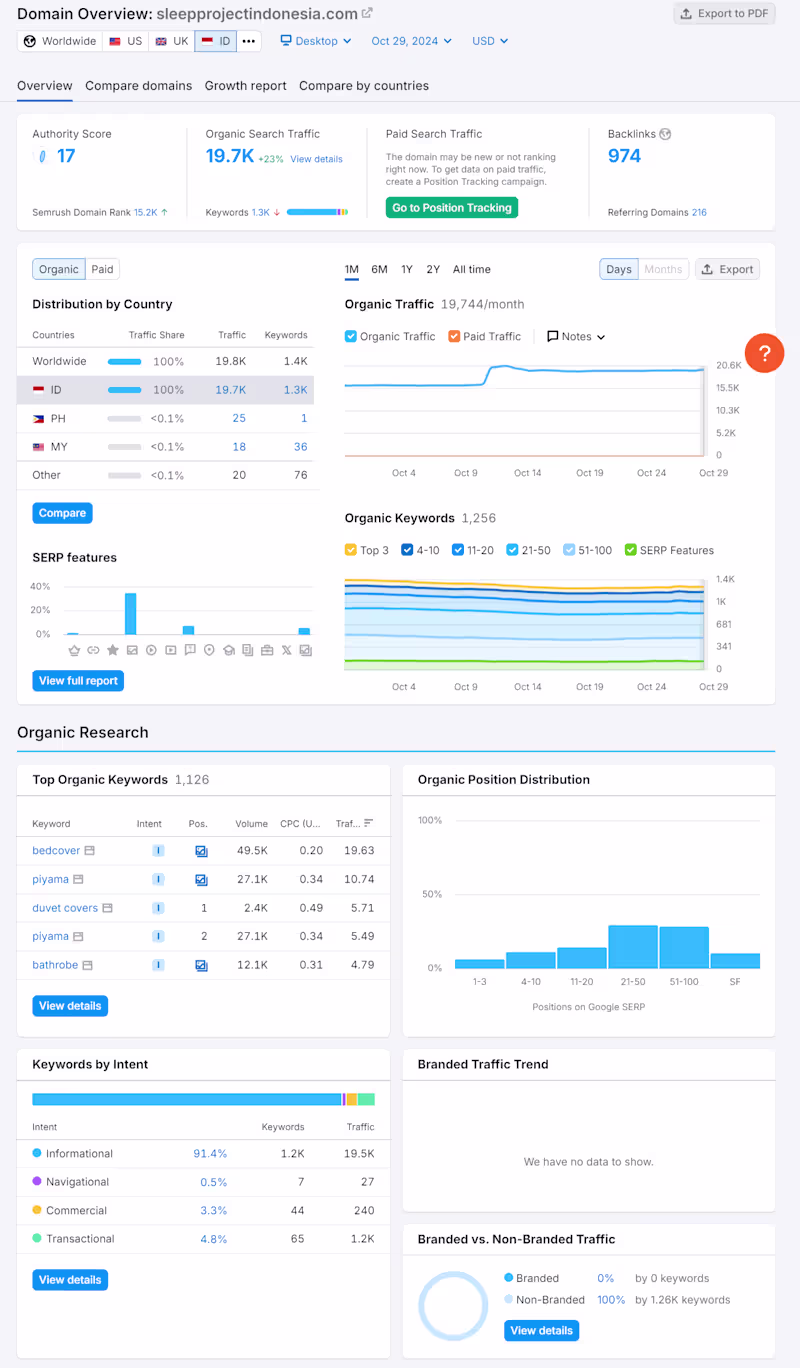The width and height of the screenshot is (800, 1368).
Task: Click the star icon in SERP features chart
Action: [x=112, y=650]
